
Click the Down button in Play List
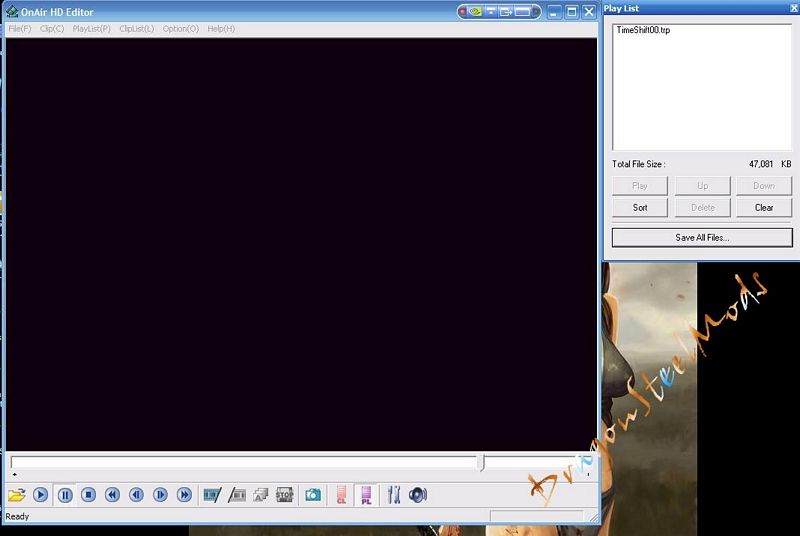[x=764, y=186]
